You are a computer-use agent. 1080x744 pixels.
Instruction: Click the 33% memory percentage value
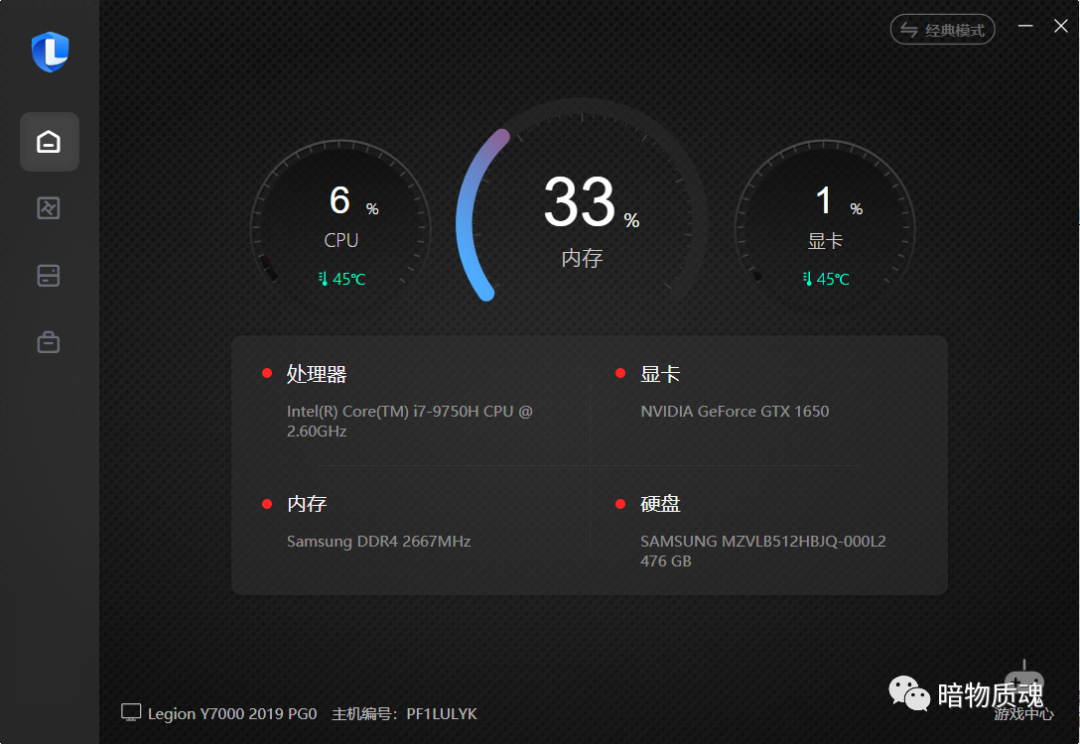pos(591,203)
